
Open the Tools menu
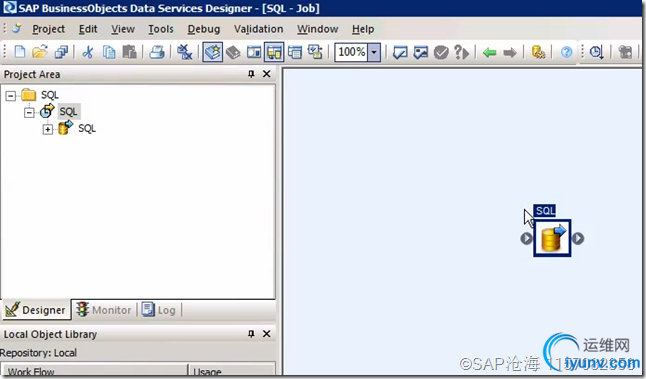tap(161, 29)
